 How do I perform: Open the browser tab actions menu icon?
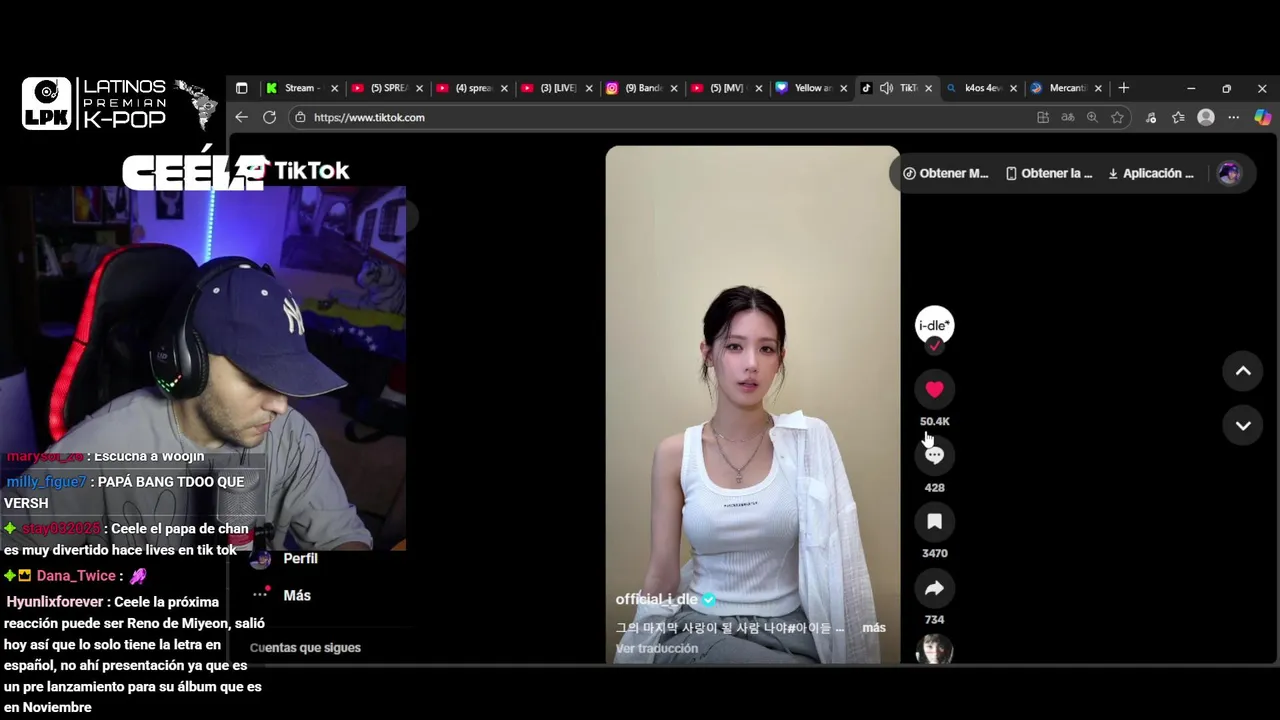pyautogui.click(x=241, y=88)
